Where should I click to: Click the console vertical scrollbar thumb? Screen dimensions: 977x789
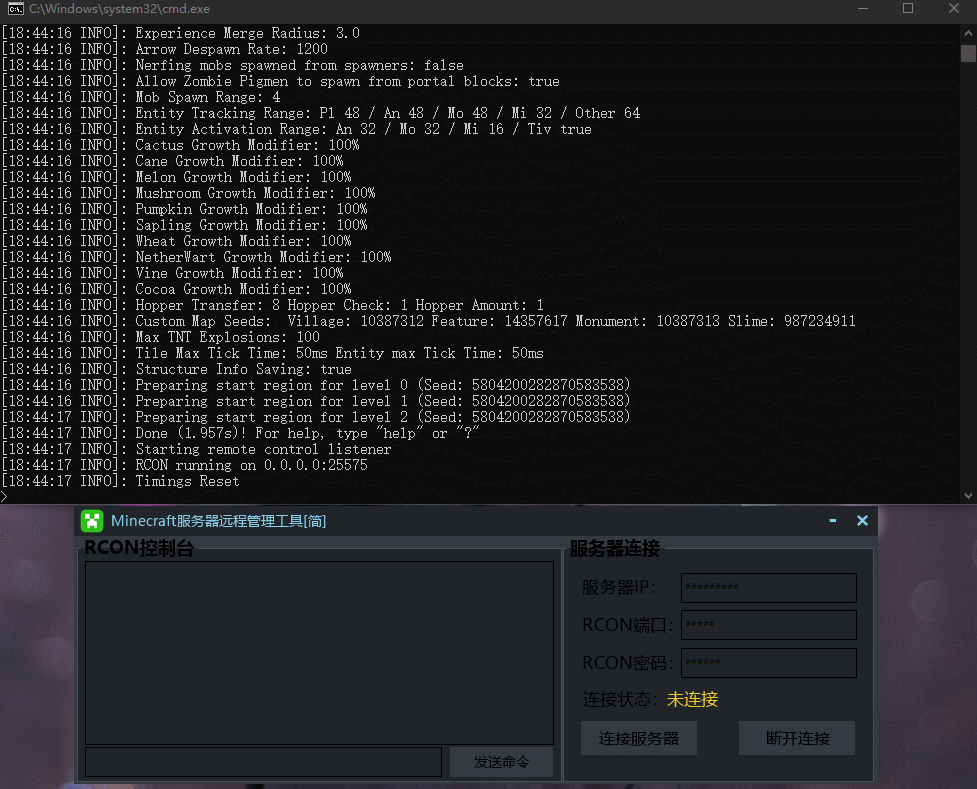point(967,53)
